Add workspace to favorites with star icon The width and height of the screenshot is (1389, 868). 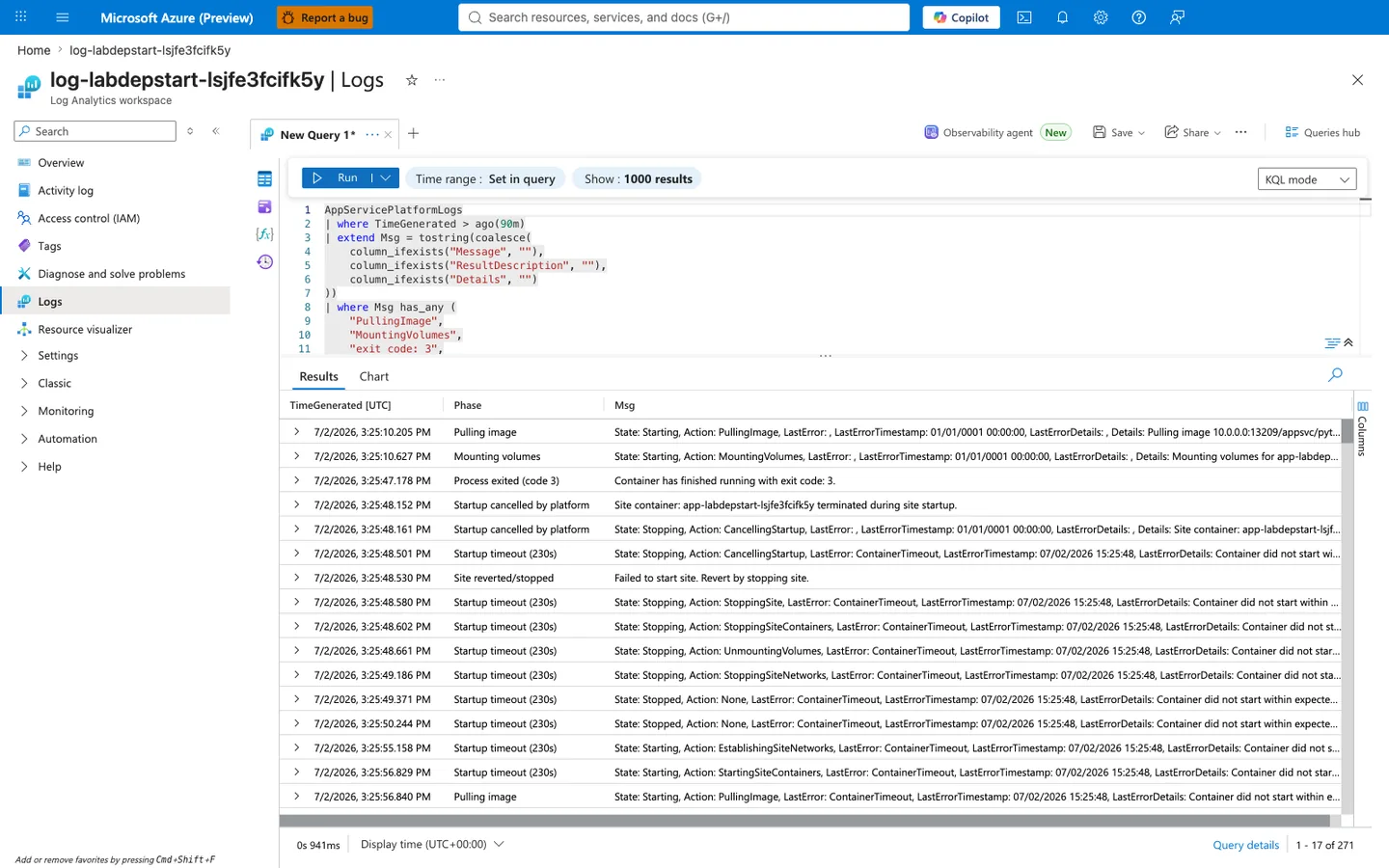coord(412,80)
